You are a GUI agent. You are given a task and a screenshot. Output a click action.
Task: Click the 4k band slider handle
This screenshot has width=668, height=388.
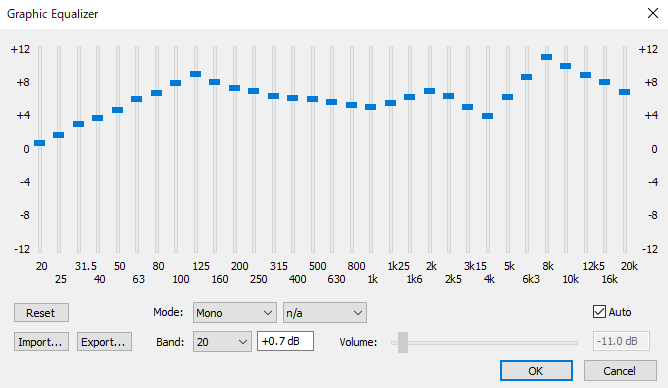pos(488,116)
